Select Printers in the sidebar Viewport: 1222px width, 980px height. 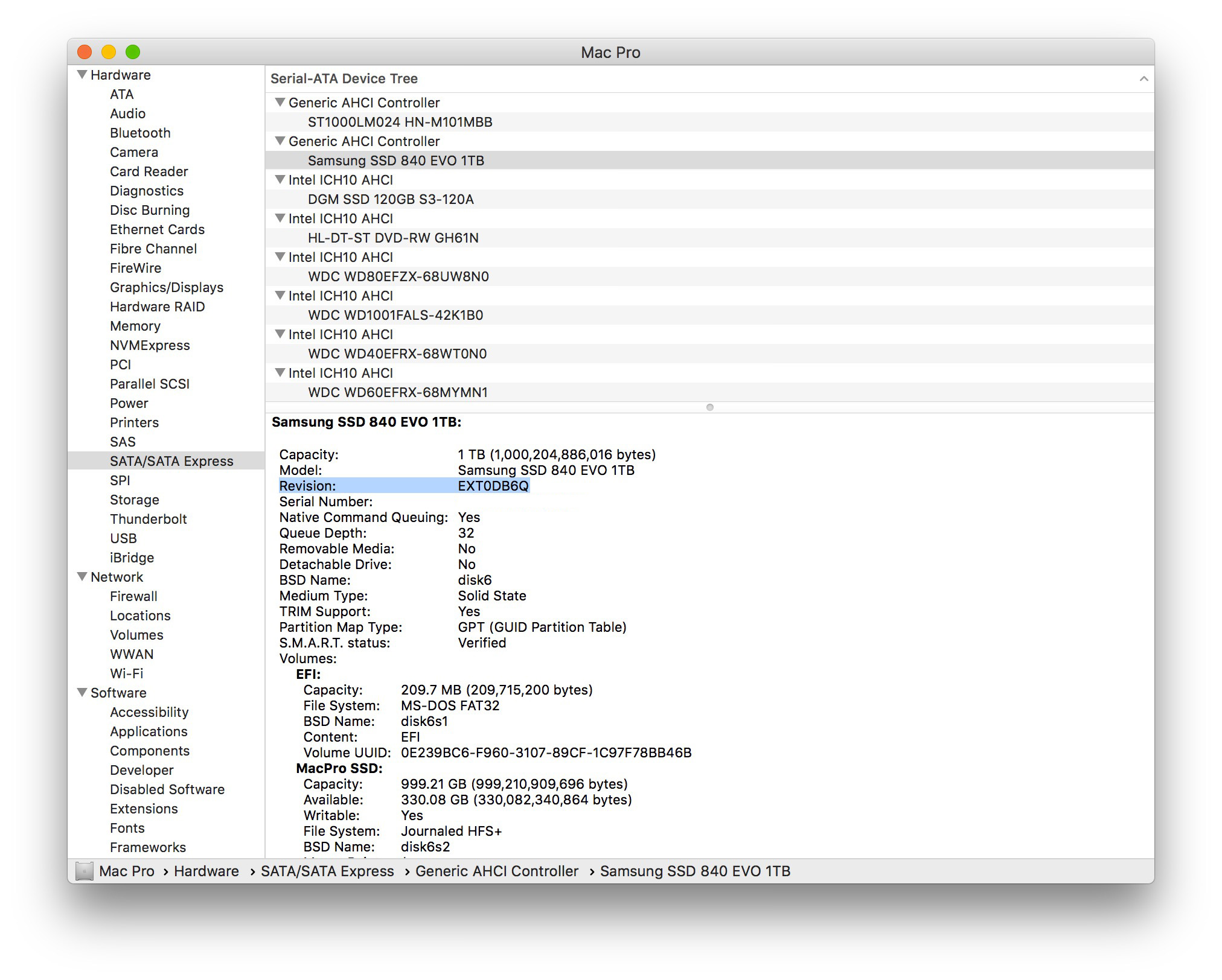pyautogui.click(x=134, y=422)
